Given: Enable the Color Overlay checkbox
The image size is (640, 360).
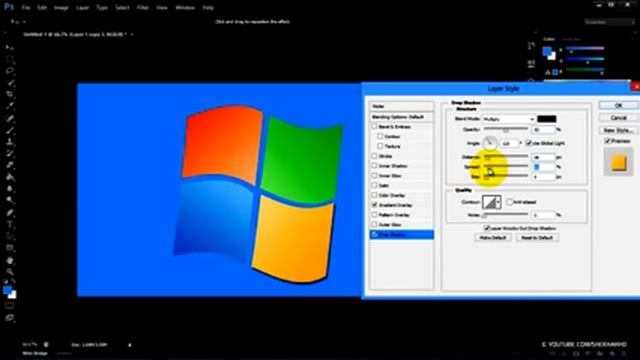Looking at the screenshot, I should click(x=374, y=196).
